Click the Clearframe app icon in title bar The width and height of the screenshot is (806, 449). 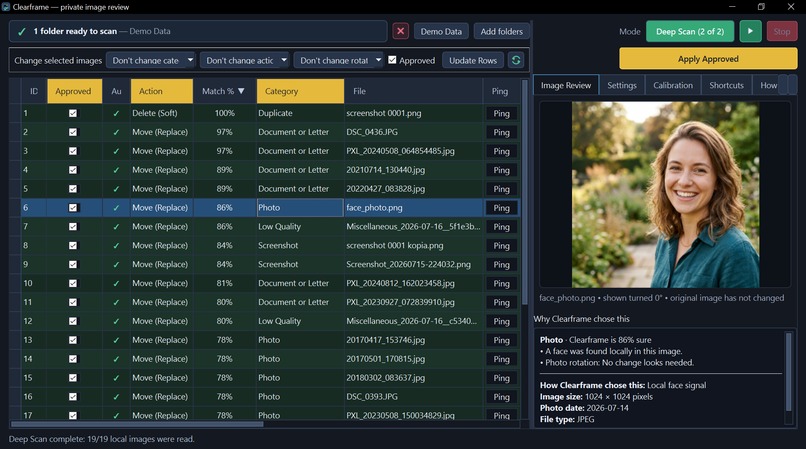coord(6,7)
